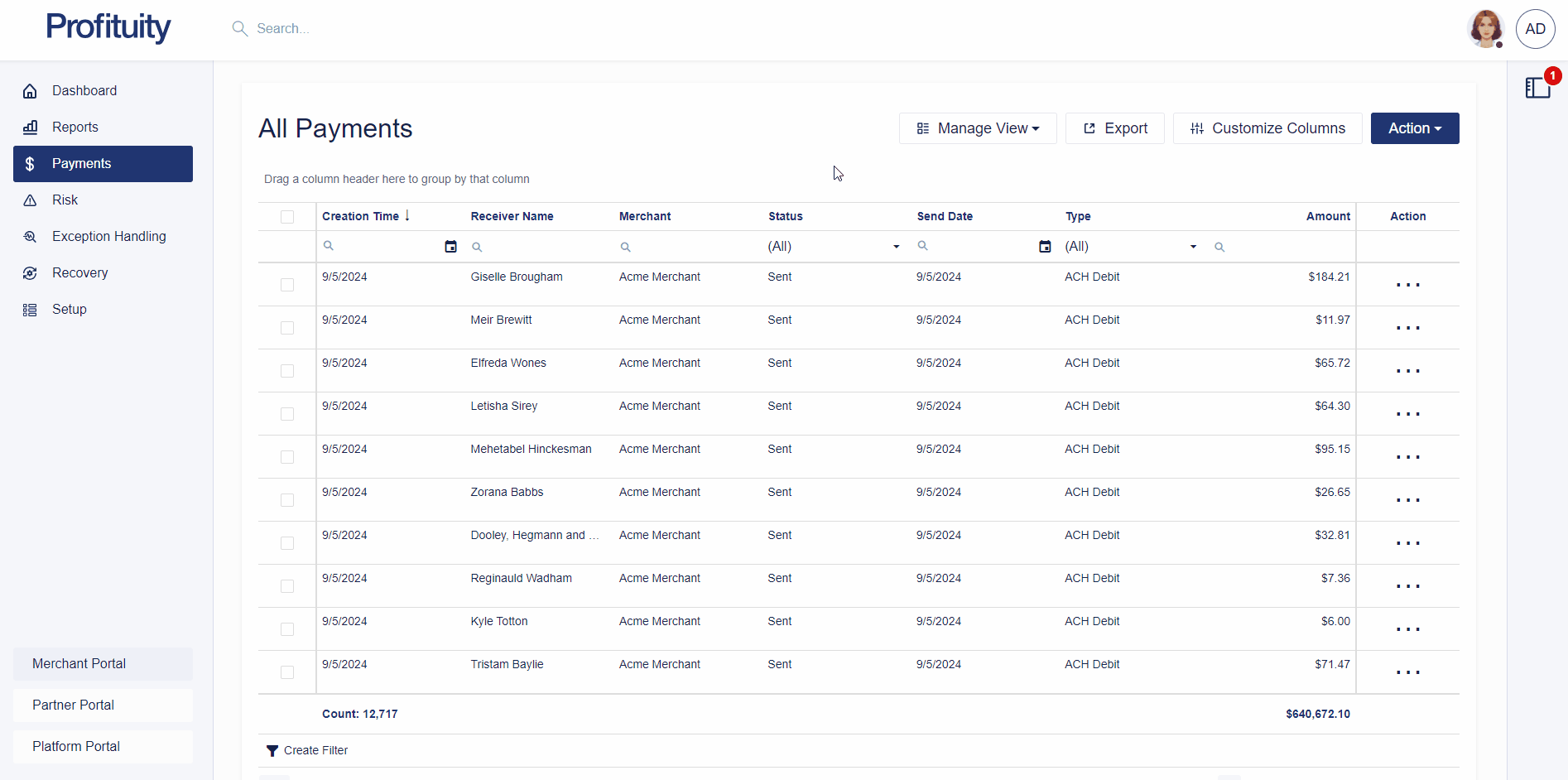
Task: Open the Setup sidebar icon
Action: [x=30, y=309]
